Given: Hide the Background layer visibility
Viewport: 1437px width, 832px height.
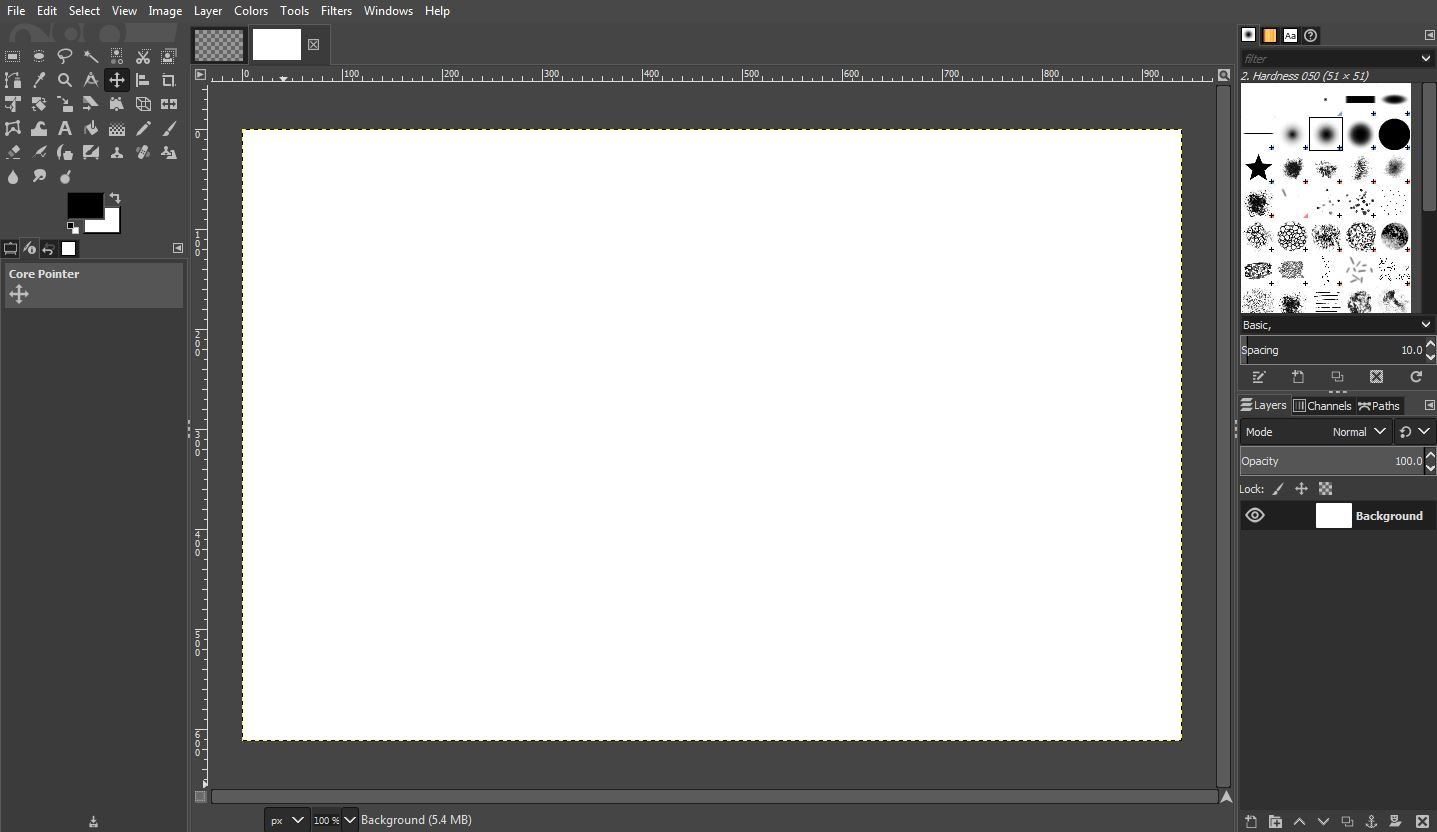Looking at the screenshot, I should [x=1255, y=515].
